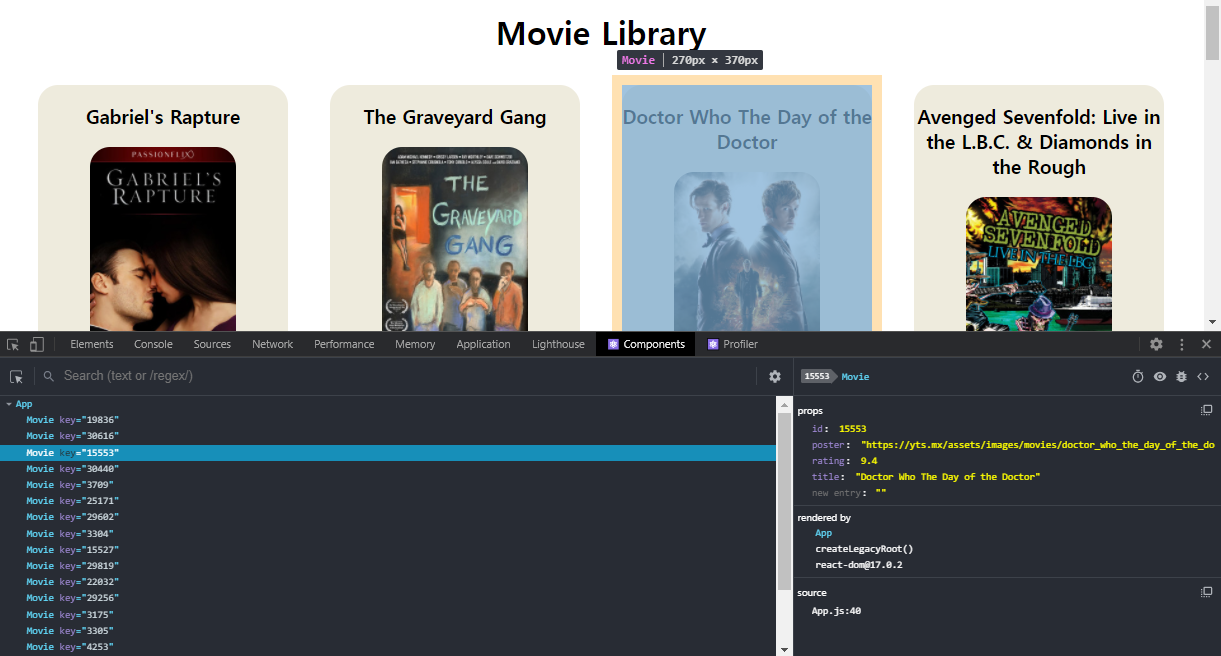
Task: Select Movie with key "25171"
Action: [x=388, y=501]
